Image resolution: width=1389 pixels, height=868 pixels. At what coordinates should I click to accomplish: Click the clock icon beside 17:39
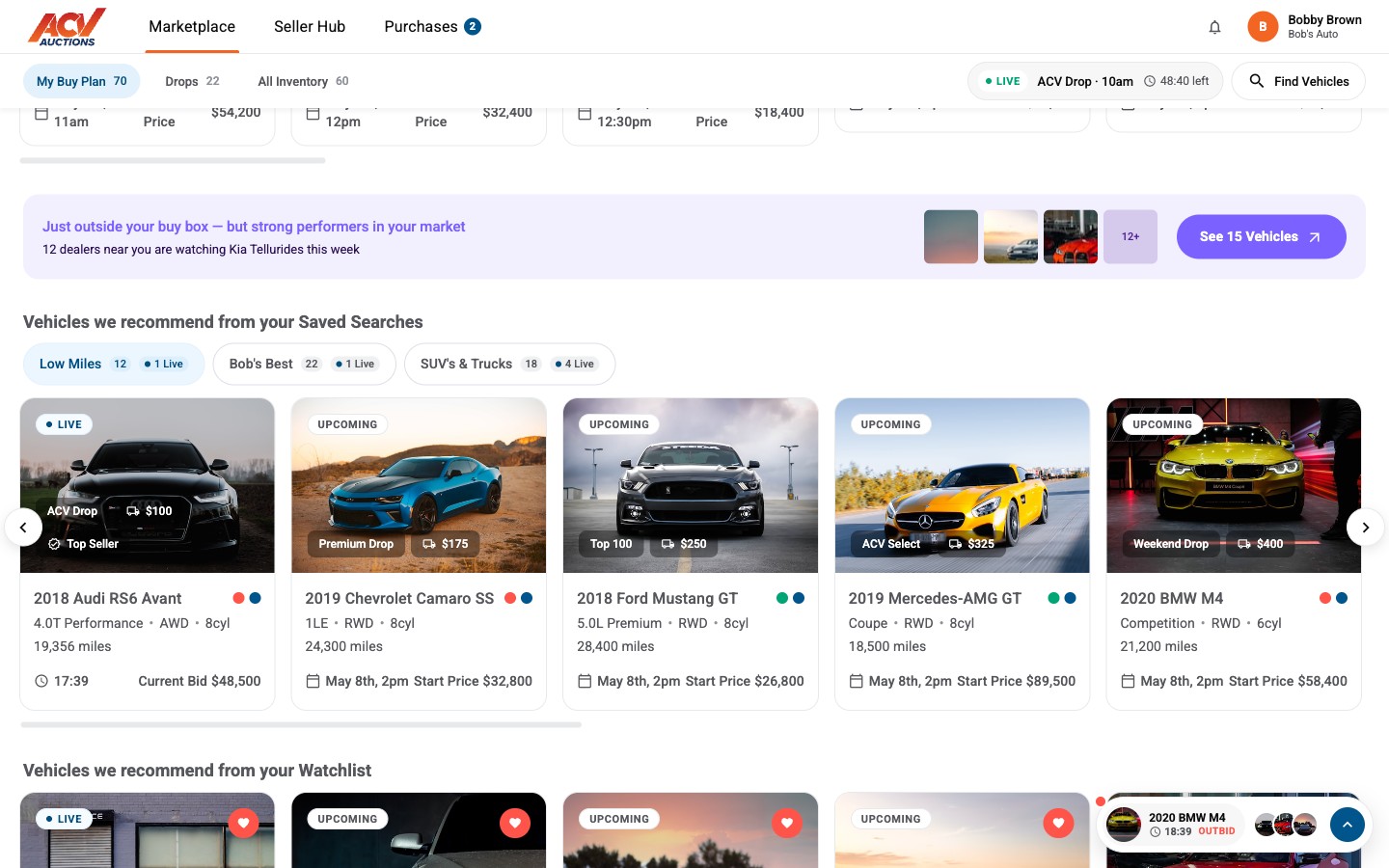pyautogui.click(x=41, y=681)
